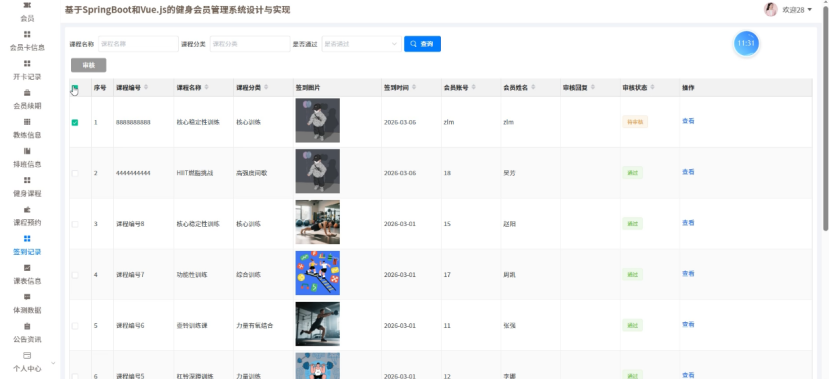Viewport: 829px width, 379px height.
Task: Go to 开卡记录 in sidebar
Action: (27, 70)
